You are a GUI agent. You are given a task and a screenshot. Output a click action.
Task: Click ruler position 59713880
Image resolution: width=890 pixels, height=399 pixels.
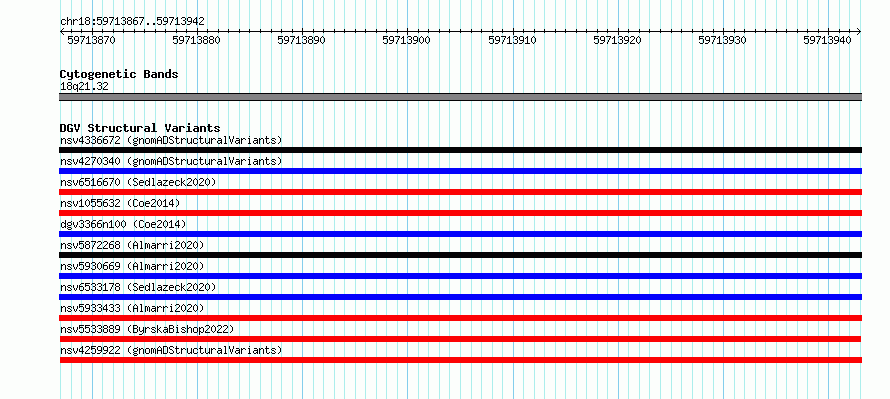click(196, 40)
